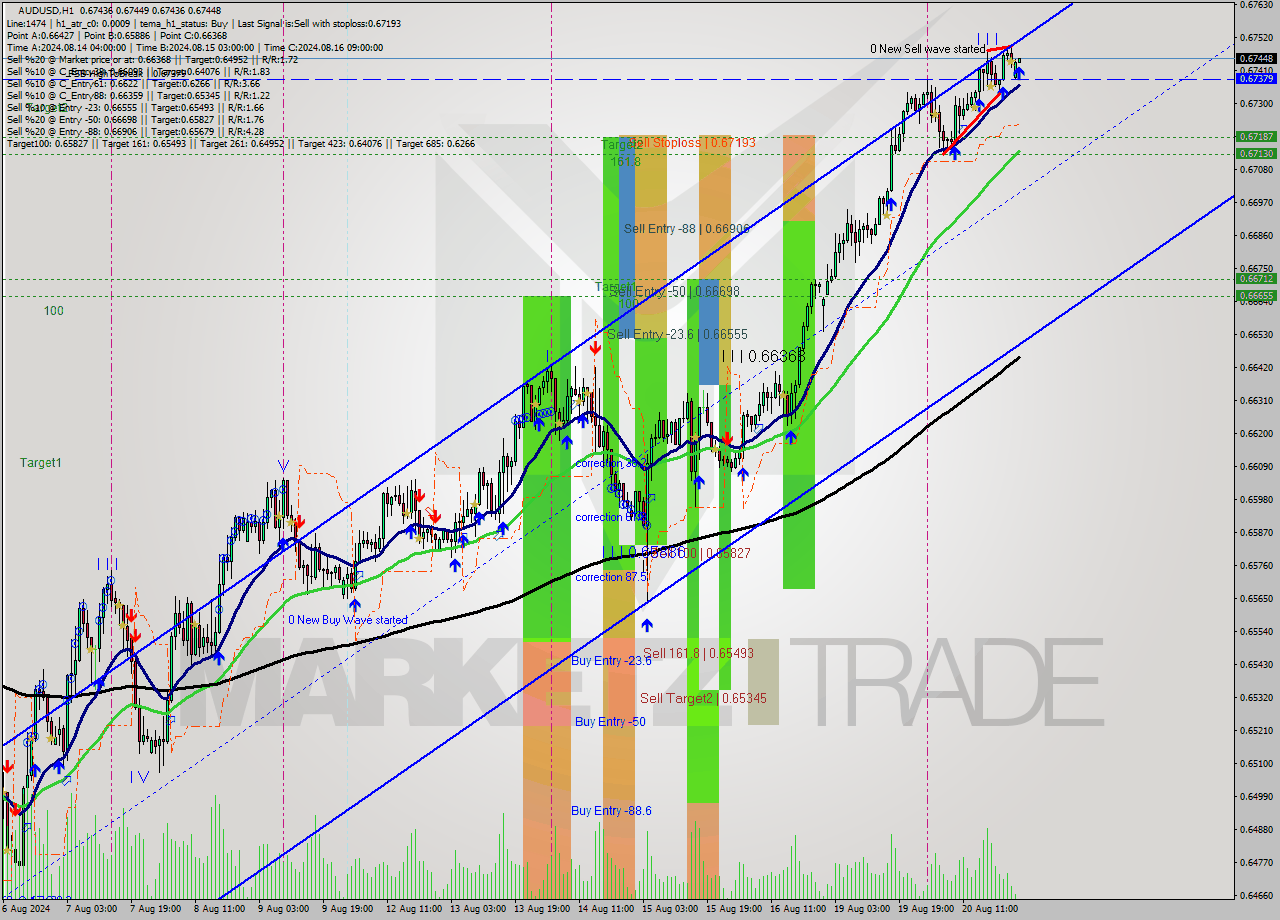This screenshot has width=1280, height=920.
Task: Click the current price tag 0.67448
Action: 1256,58
